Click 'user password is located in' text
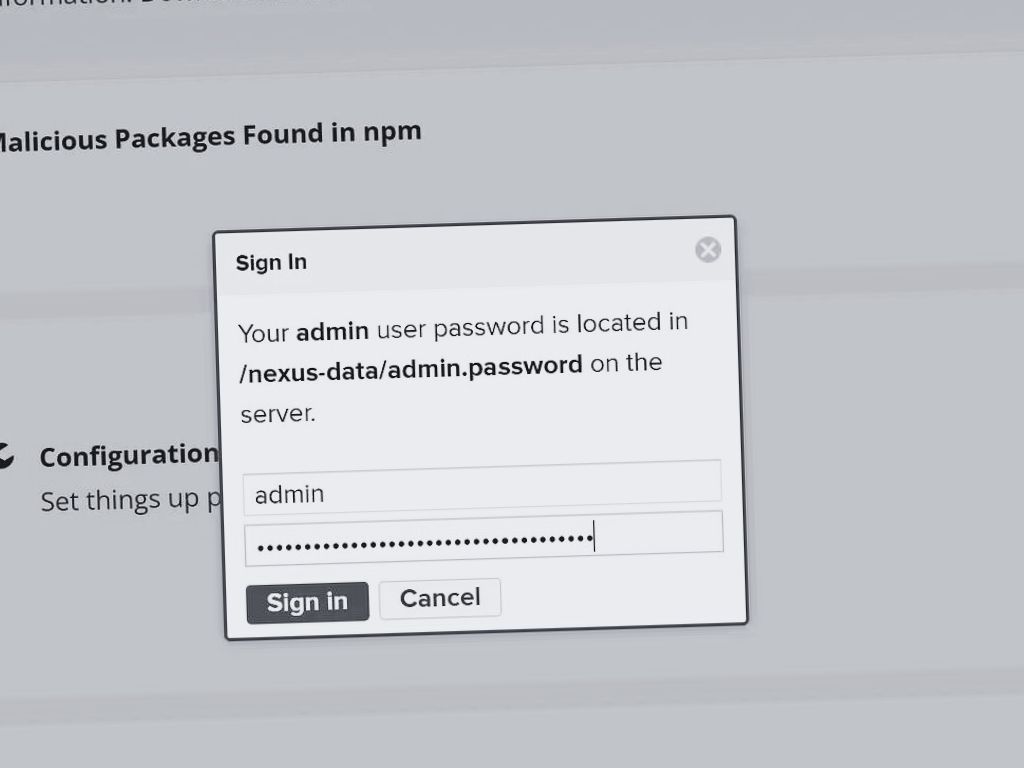The height and width of the screenshot is (768, 1024). click(532, 325)
